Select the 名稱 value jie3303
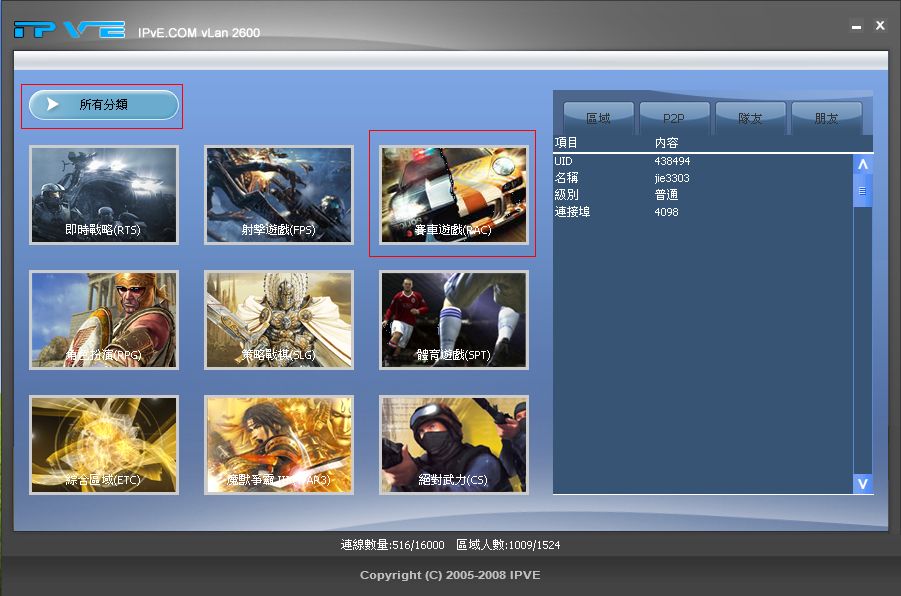The height and width of the screenshot is (596, 901). click(672, 178)
